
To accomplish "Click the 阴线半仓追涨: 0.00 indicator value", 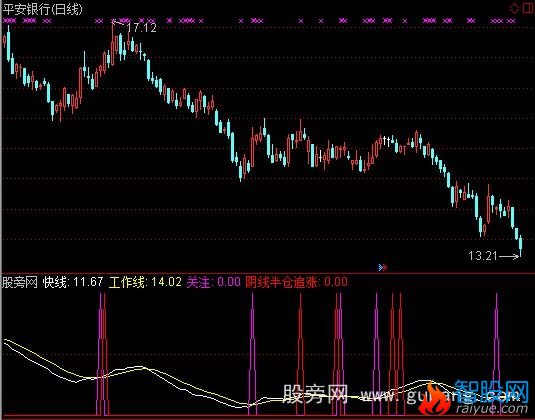I will tap(297, 282).
